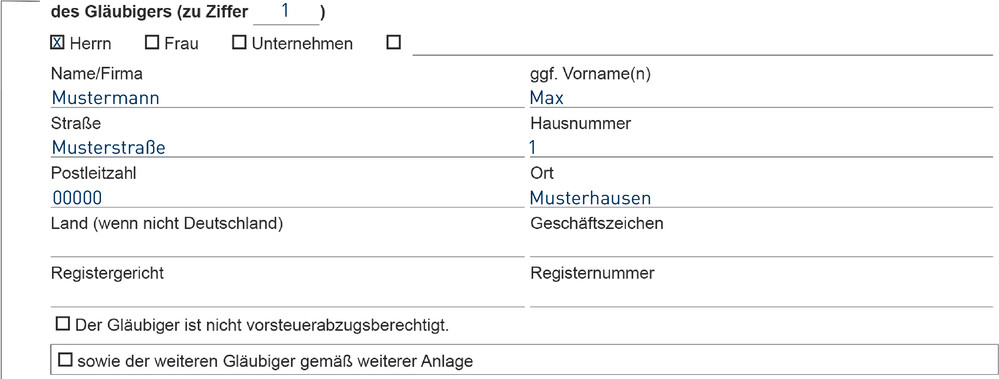Click the 'Land (wenn nicht Deutschland)' label
This screenshot has width=999, height=379.
pyautogui.click(x=166, y=224)
